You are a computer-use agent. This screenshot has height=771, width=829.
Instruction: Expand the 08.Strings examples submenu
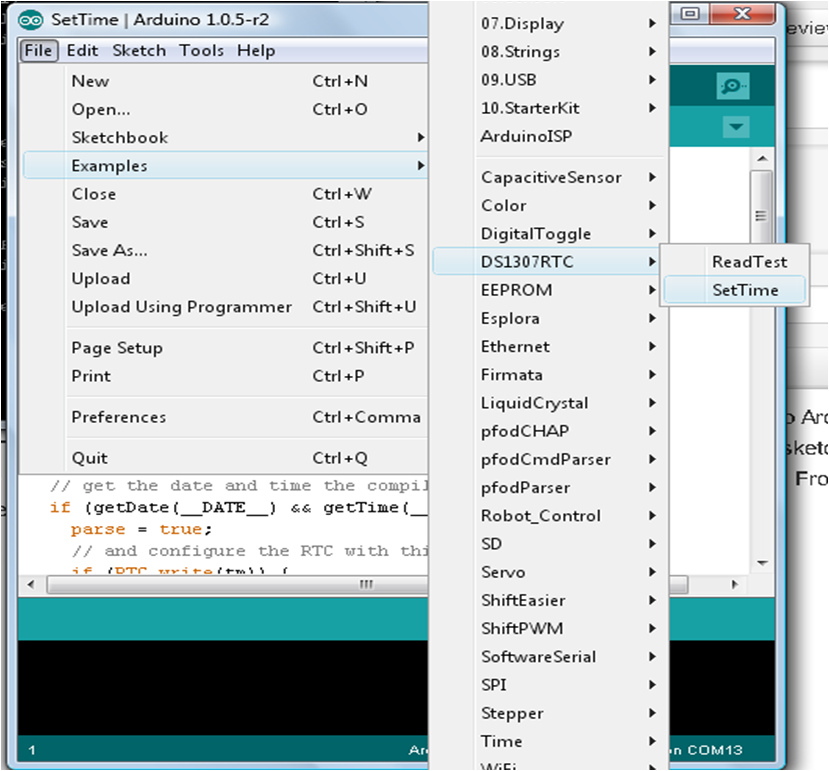tap(548, 52)
